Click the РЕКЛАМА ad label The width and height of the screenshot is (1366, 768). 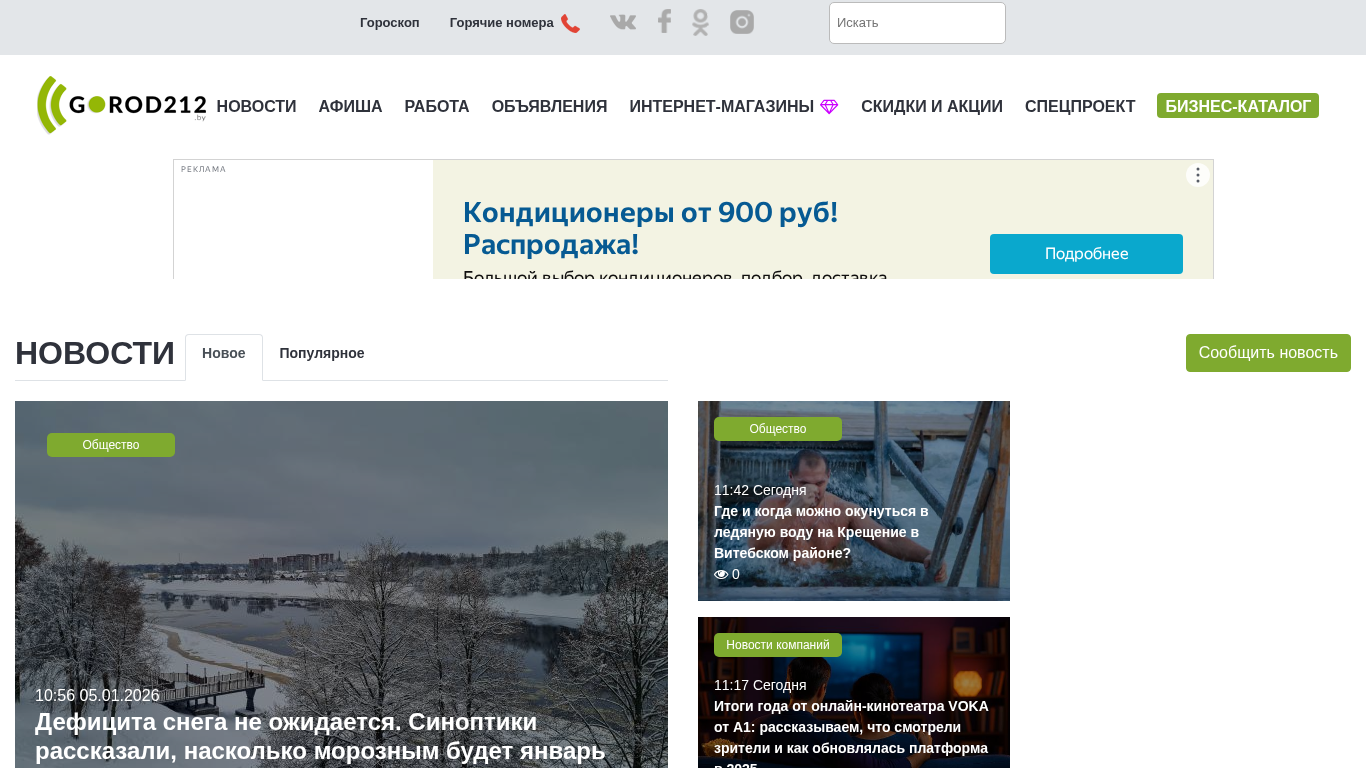pyautogui.click(x=203, y=169)
